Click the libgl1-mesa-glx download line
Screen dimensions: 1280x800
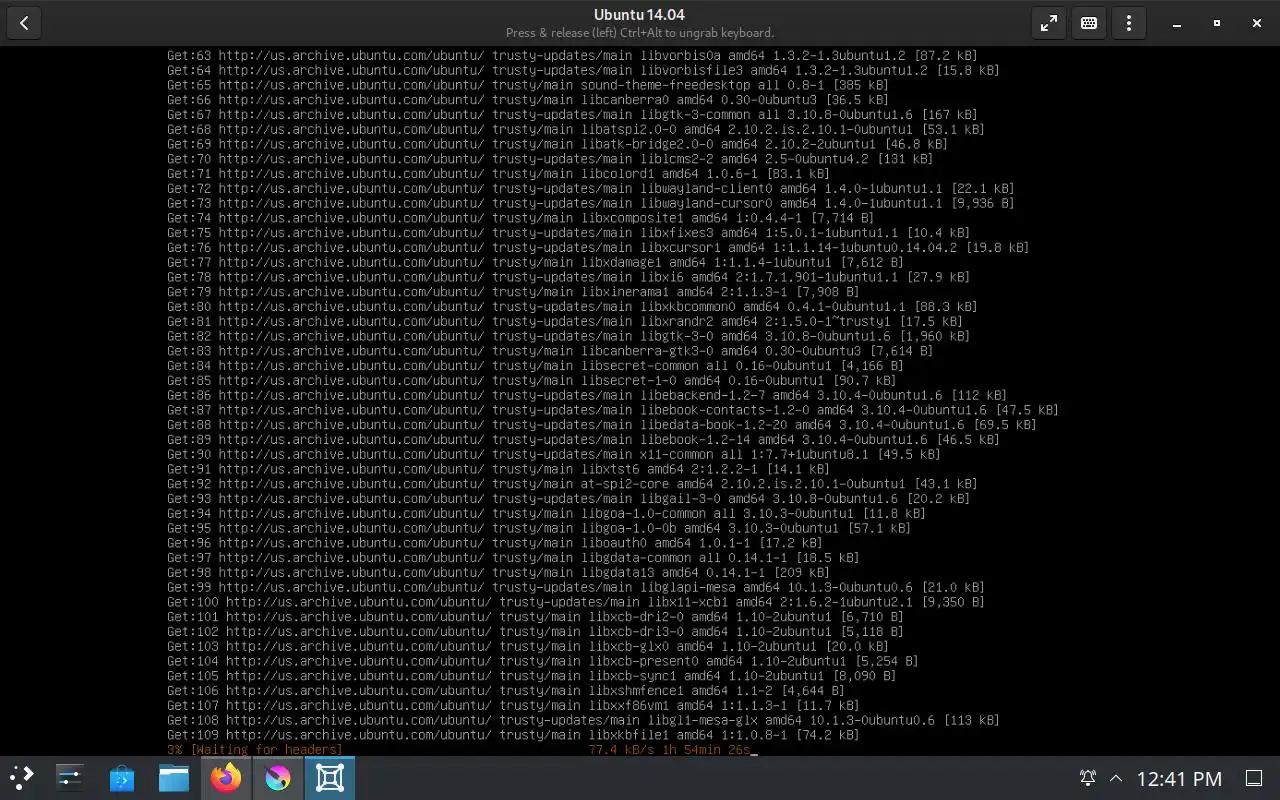point(583,720)
